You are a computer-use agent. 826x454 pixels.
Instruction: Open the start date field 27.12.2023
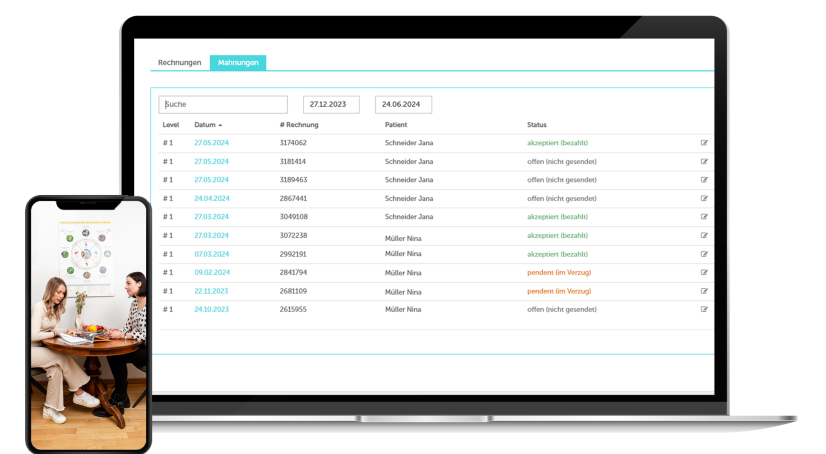click(x=331, y=104)
